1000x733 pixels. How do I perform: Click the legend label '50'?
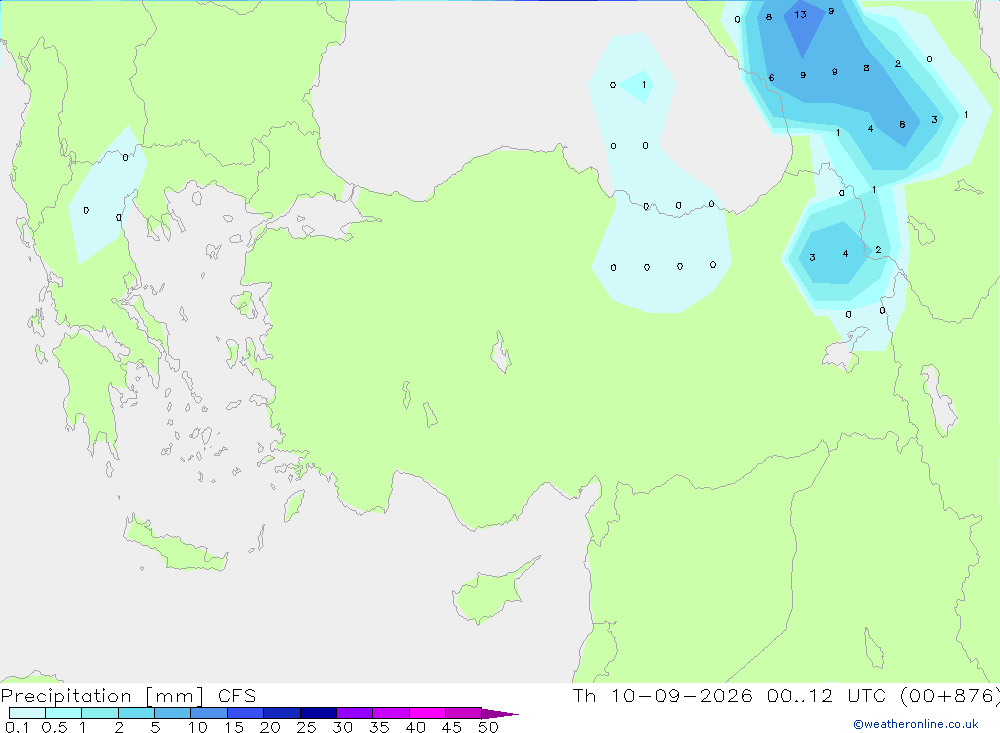488,727
